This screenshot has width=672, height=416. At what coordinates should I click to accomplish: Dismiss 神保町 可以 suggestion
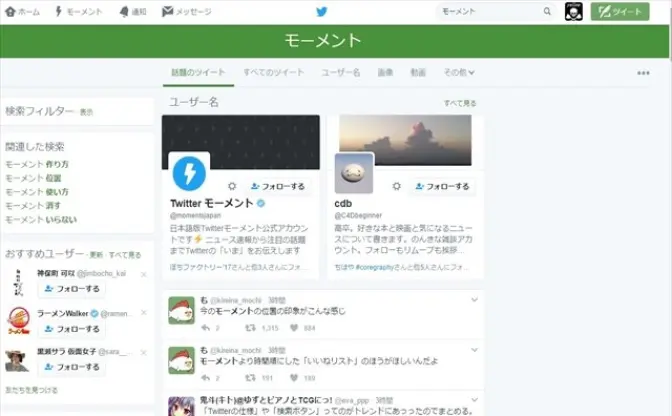(144, 274)
